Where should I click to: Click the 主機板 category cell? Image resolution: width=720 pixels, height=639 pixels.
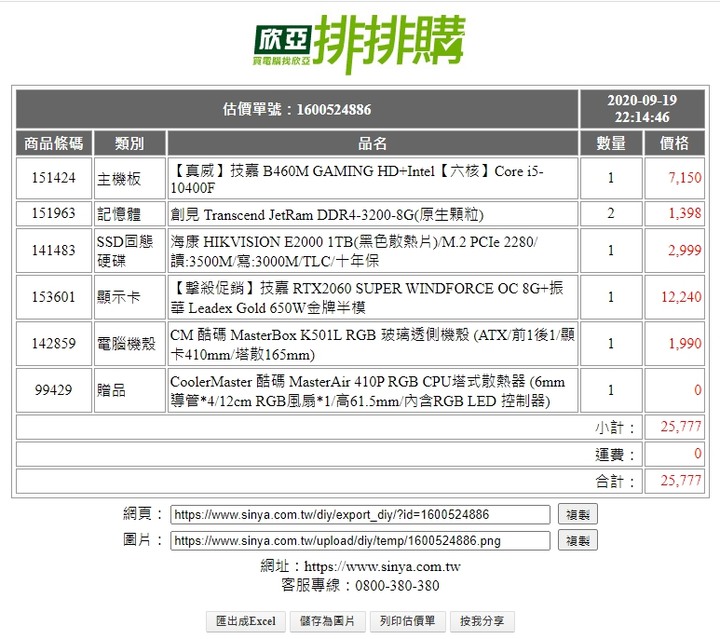[129, 178]
